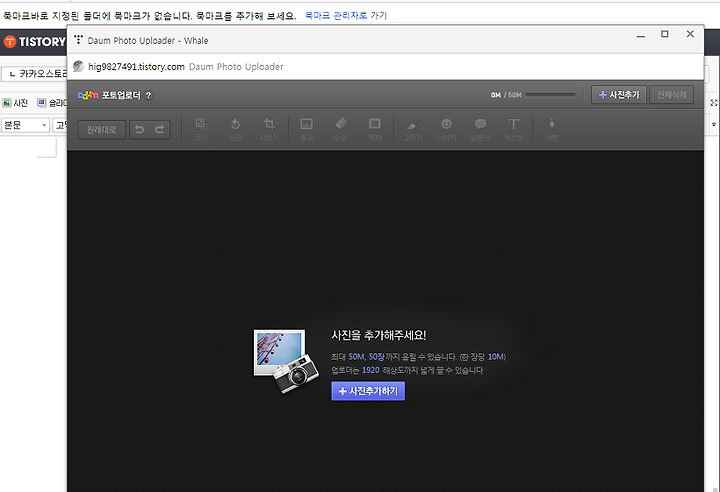This screenshot has height=492, width=720.
Task: Open the 액자 (frame) tool
Action: (375, 129)
